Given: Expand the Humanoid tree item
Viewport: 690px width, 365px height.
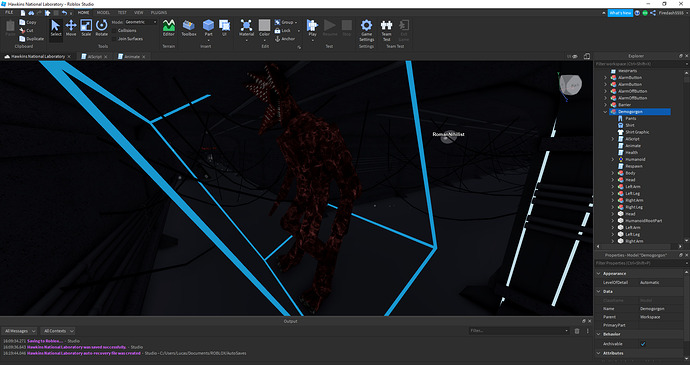Looking at the screenshot, I should (613, 159).
